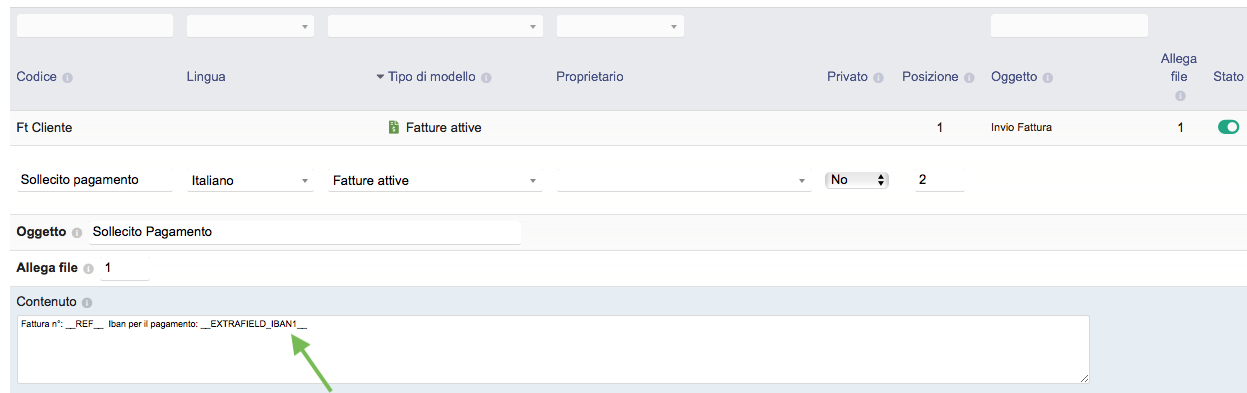This screenshot has width=1247, height=393.
Task: Click the info icon beside Allega file field label
Action: 88,269
